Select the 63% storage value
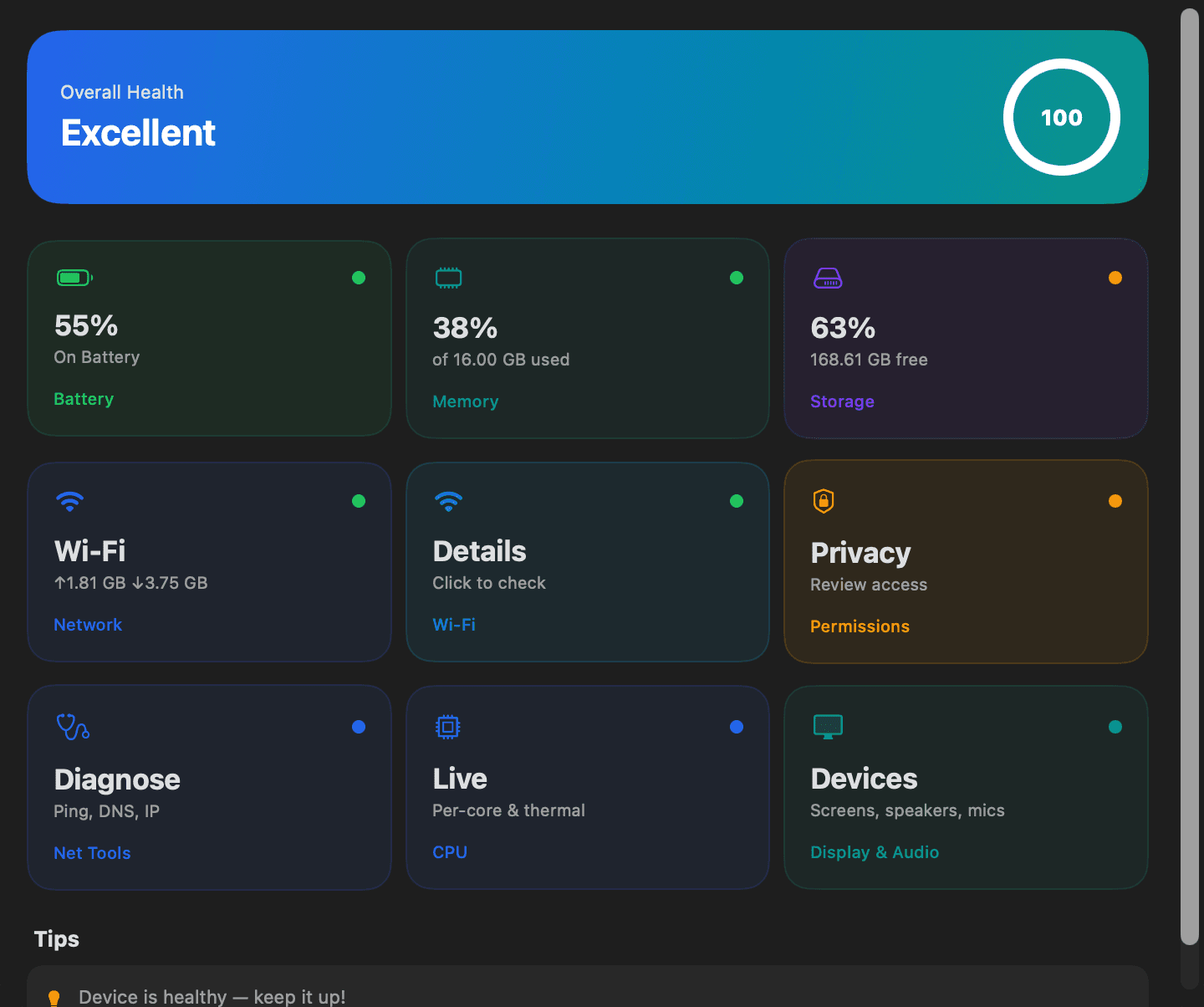 [843, 328]
